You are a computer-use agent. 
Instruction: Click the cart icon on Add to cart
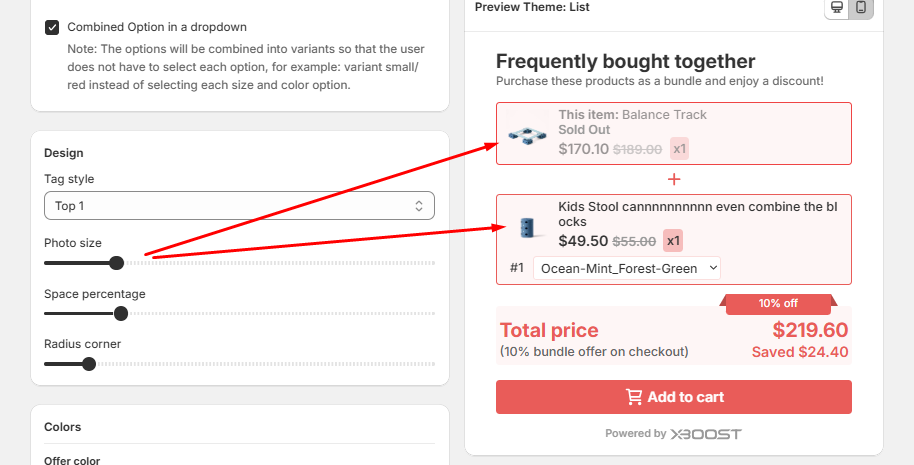634,397
